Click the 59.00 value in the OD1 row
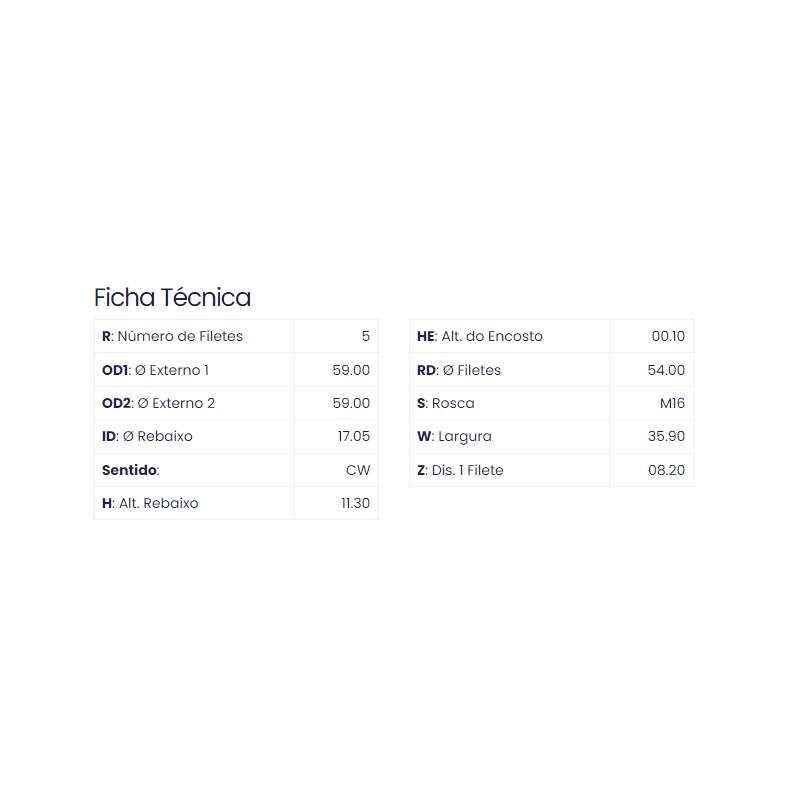Viewport: 800px width, 800px height. (x=351, y=370)
